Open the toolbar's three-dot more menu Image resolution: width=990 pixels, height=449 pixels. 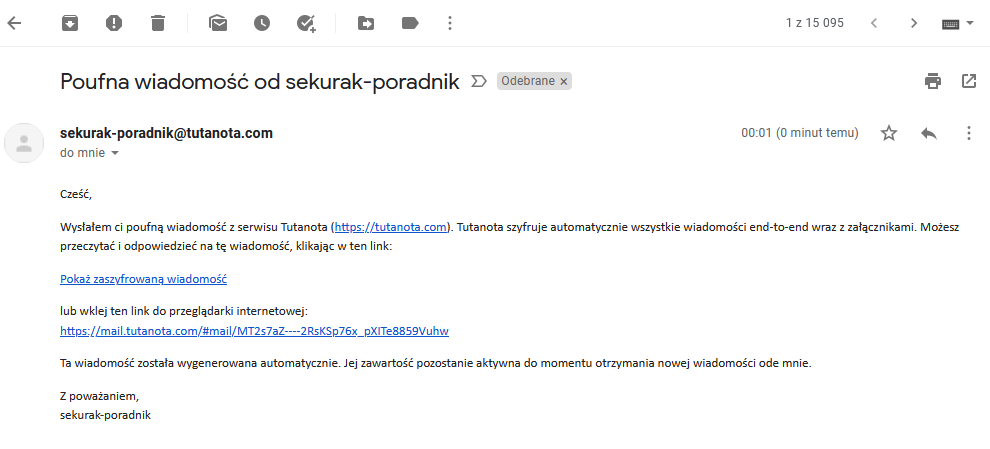450,23
